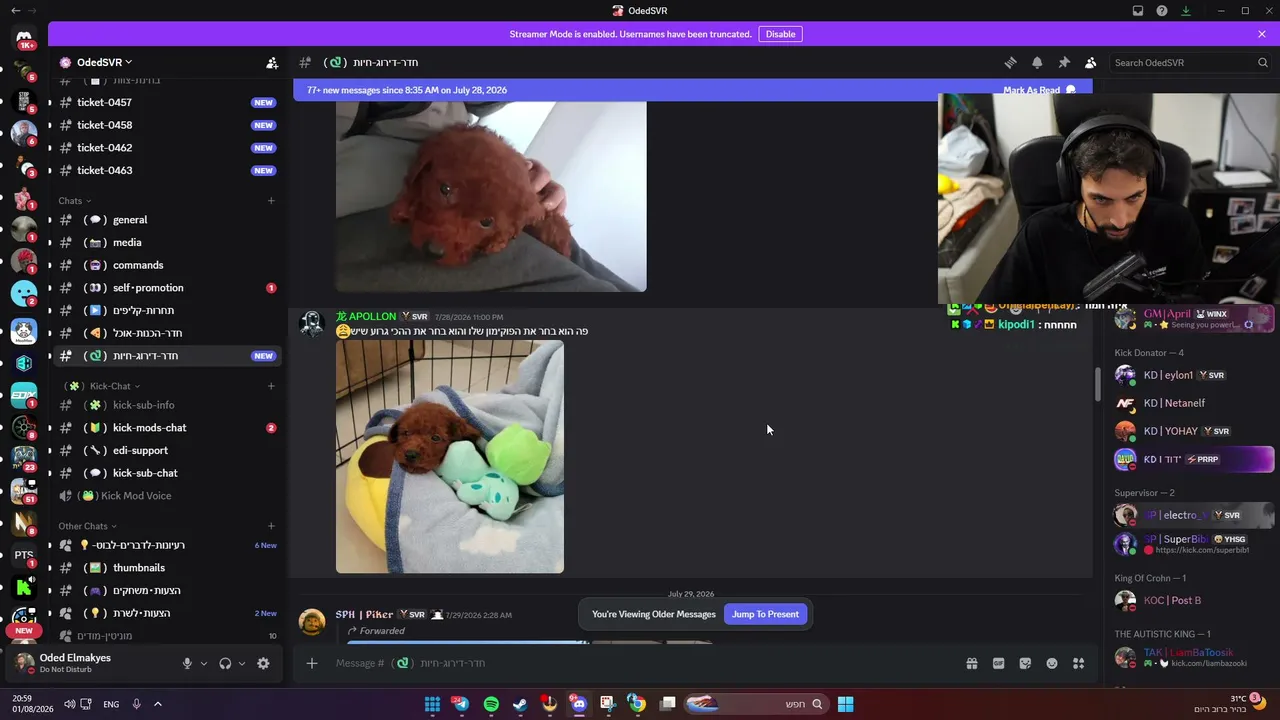1280x720 pixels.
Task: Open Chrome from the taskbar
Action: [x=637, y=704]
